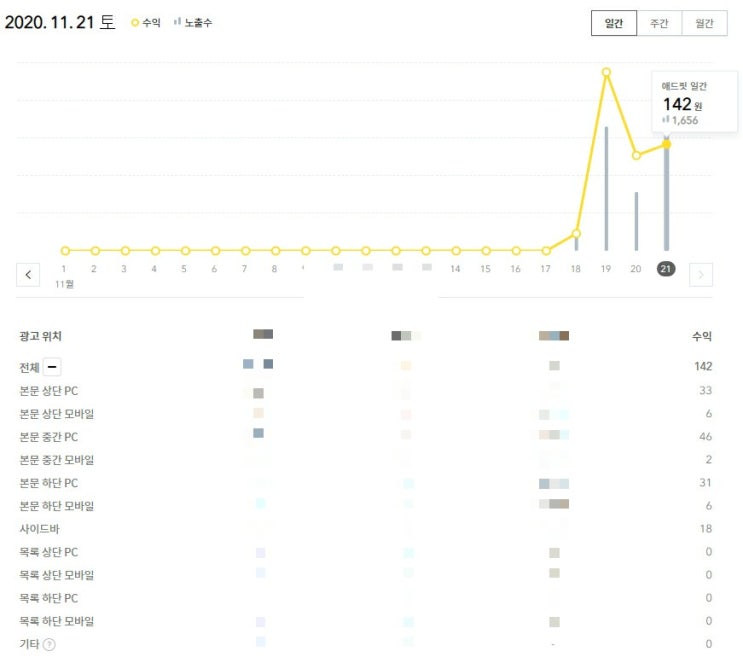
Task: Click the total revenue value 142 in table
Action: tap(703, 366)
